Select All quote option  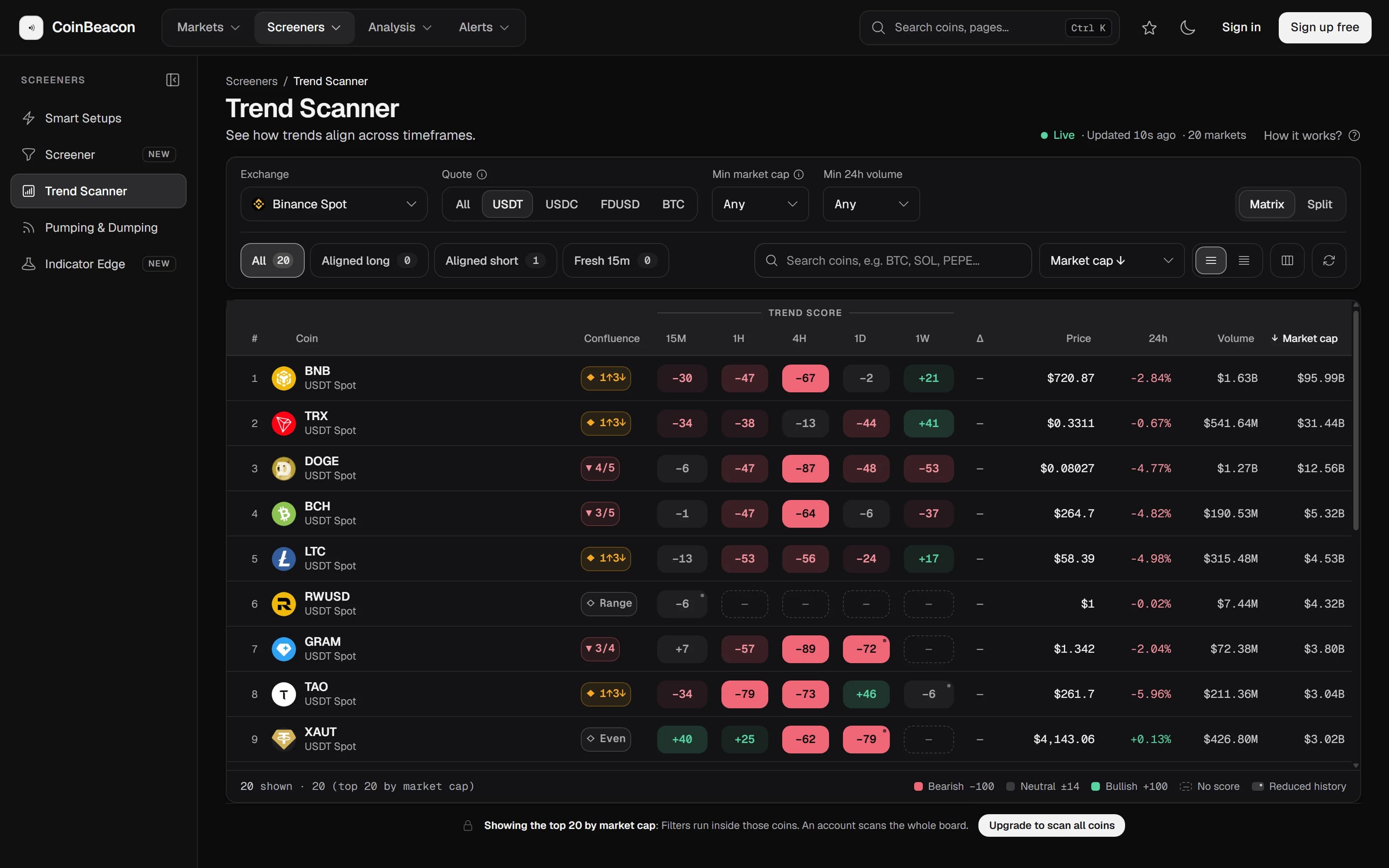463,204
